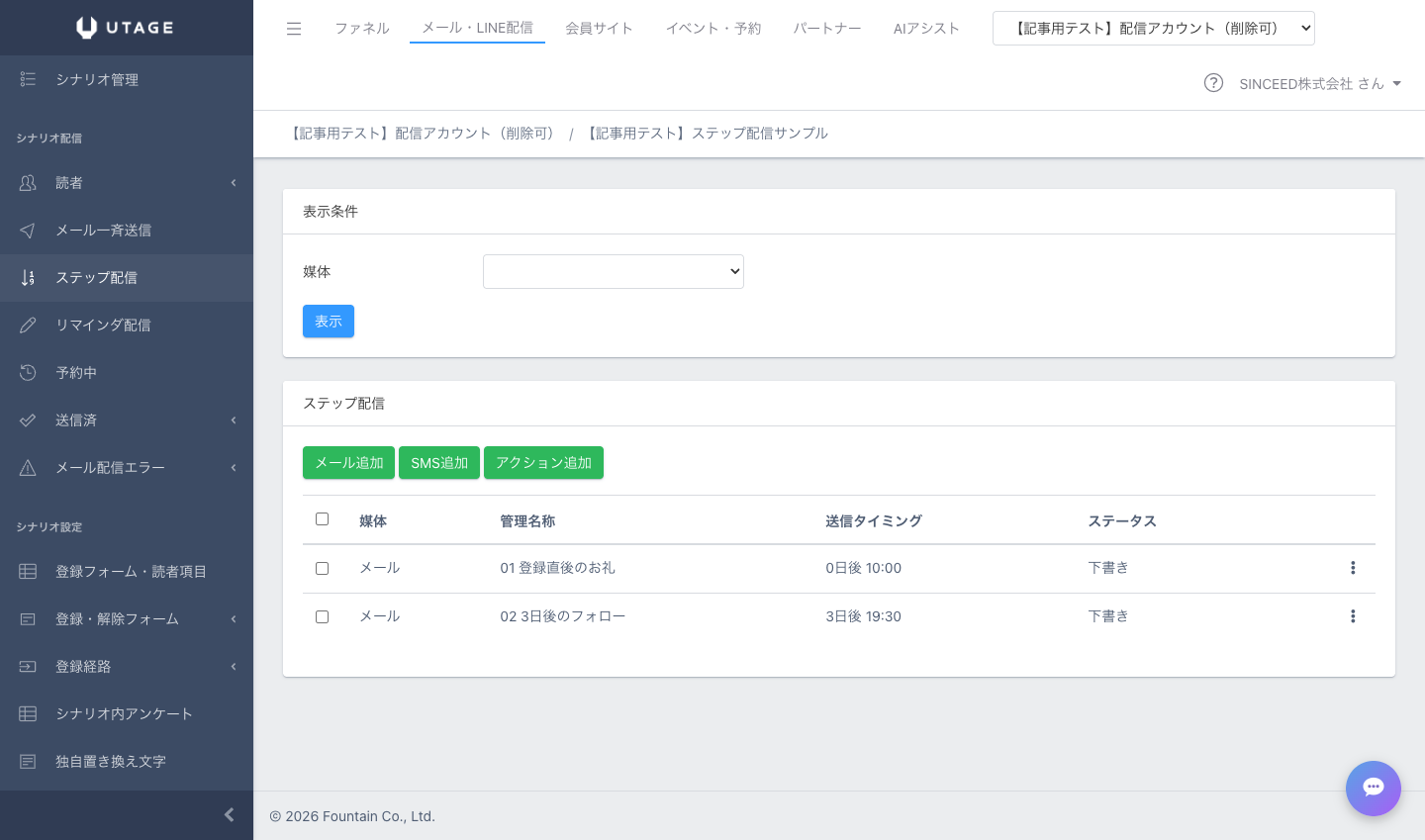Click 下書き status of 01 登録直後のお礼
Viewport: 1425px width, 840px height.
point(1108,568)
